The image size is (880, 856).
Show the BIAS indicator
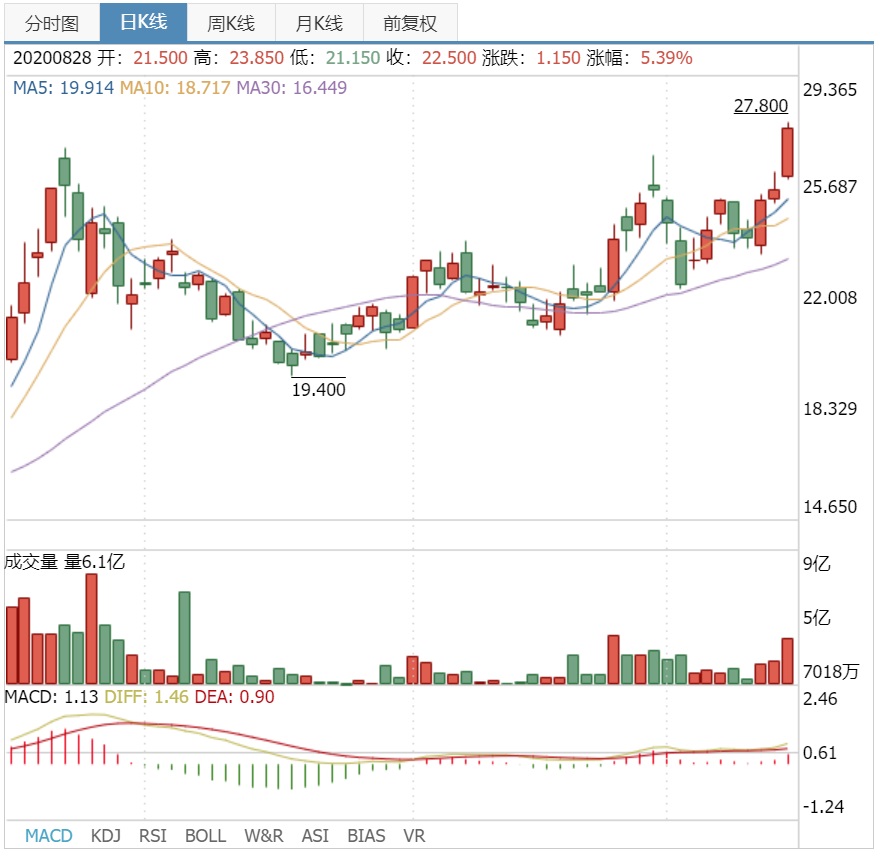[366, 836]
